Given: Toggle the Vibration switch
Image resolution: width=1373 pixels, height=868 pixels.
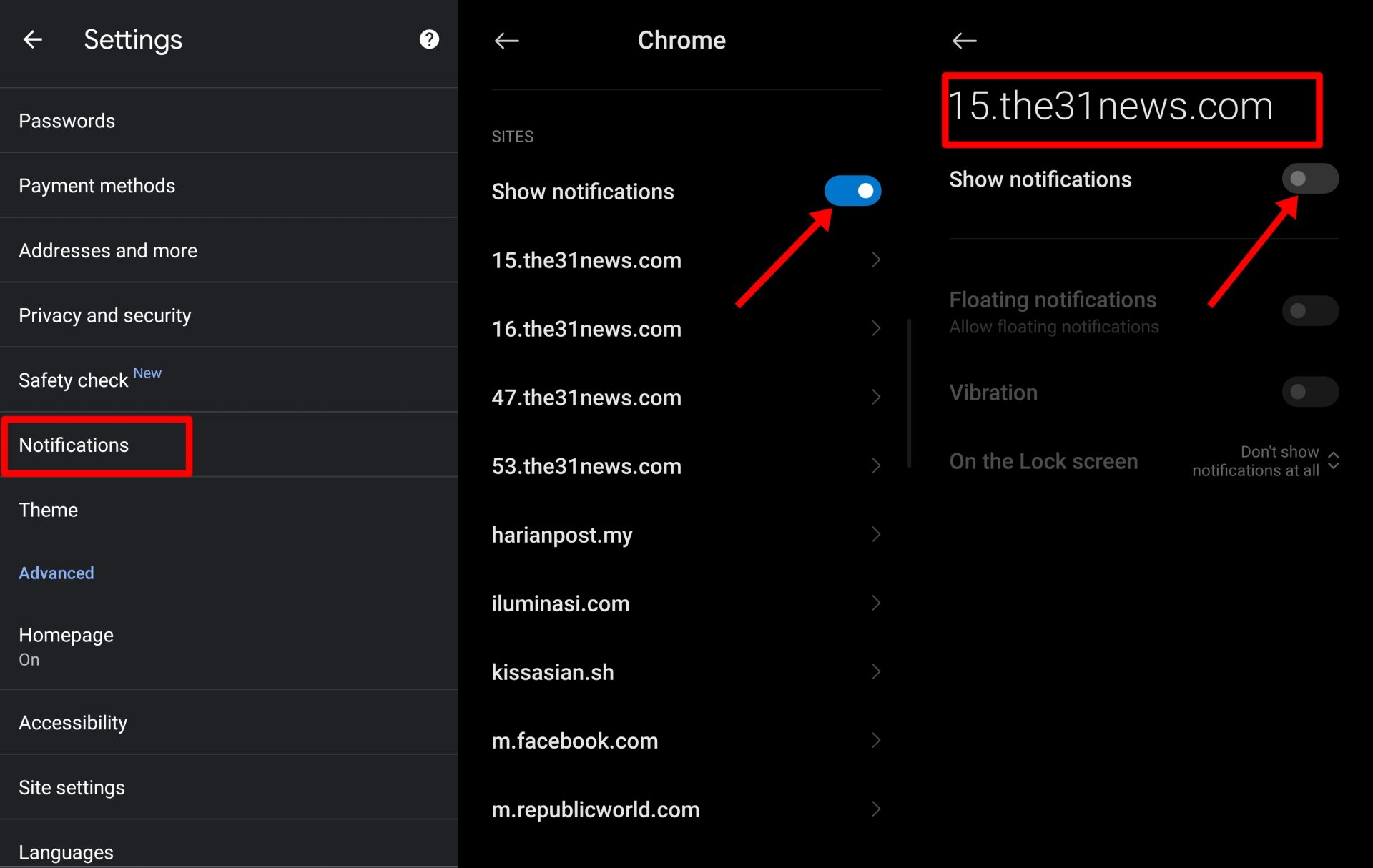Looking at the screenshot, I should point(1309,392).
